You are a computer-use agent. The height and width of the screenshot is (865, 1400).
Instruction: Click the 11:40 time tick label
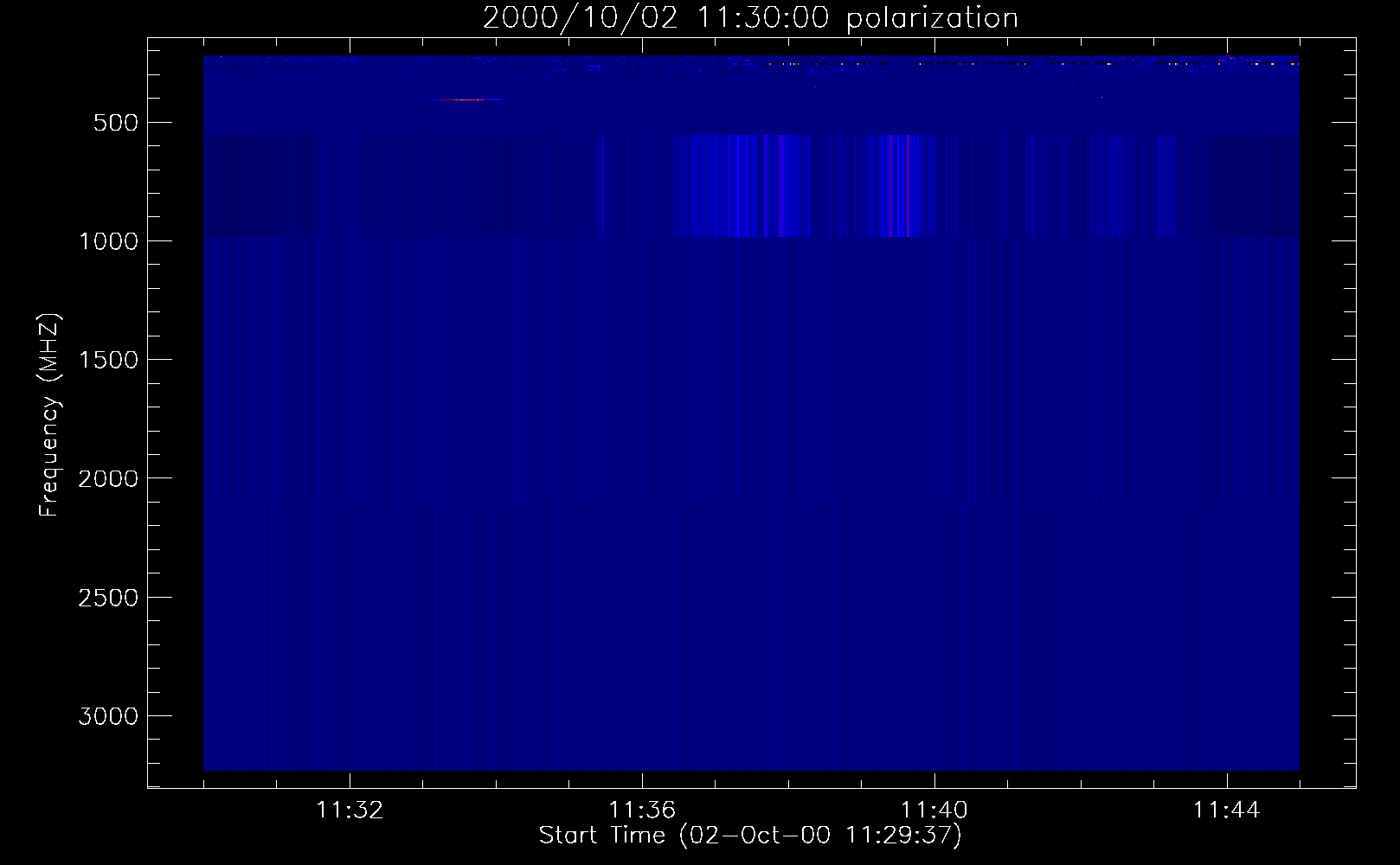coord(934,811)
